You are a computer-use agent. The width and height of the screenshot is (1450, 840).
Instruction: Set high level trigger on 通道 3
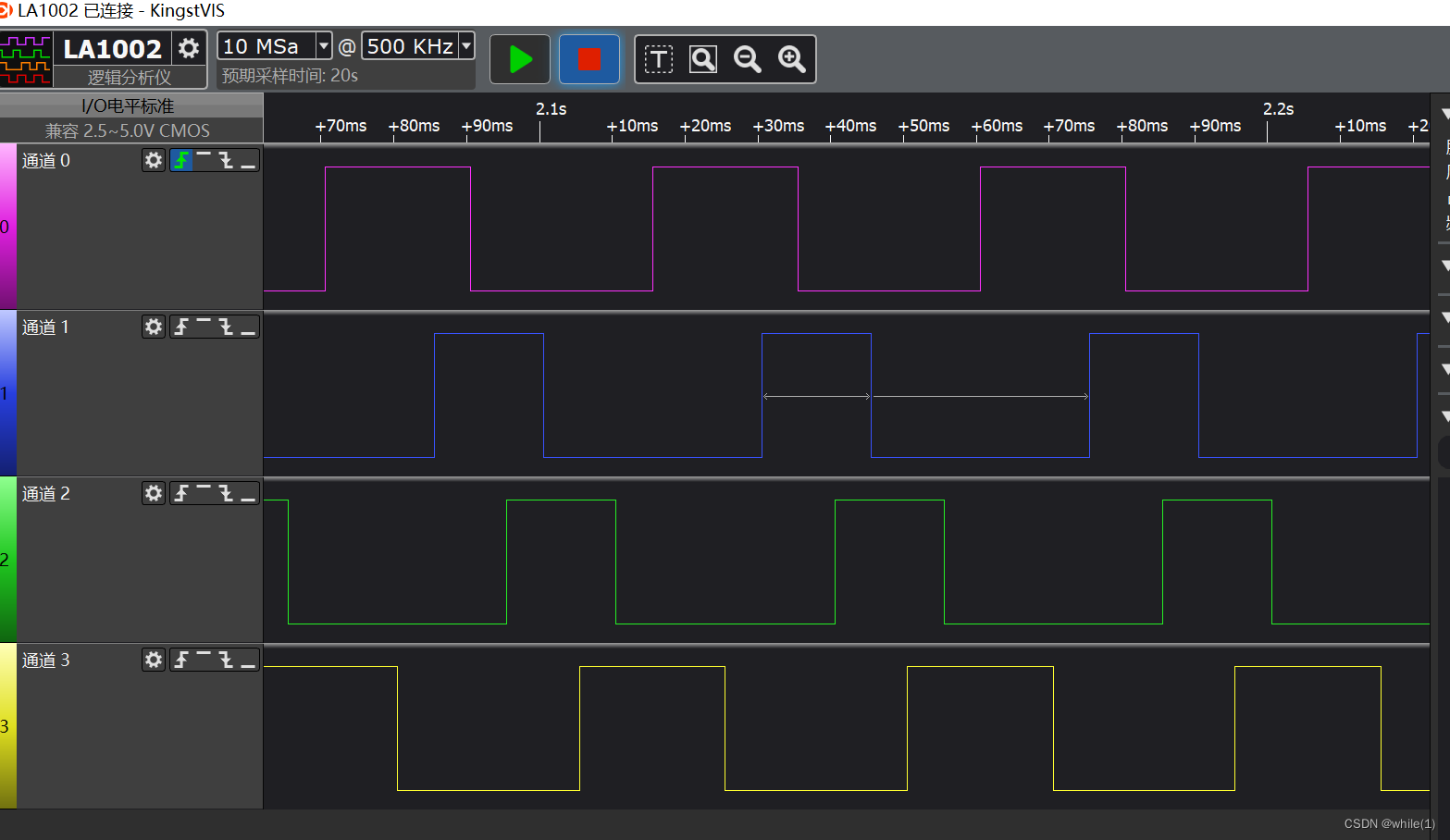tap(204, 660)
